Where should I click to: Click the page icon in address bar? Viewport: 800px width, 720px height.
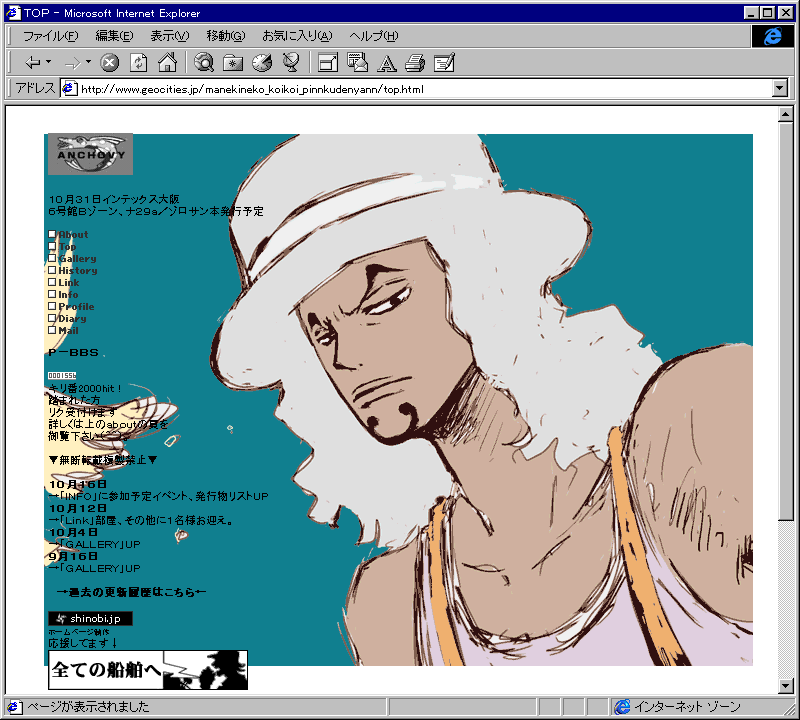click(x=69, y=89)
